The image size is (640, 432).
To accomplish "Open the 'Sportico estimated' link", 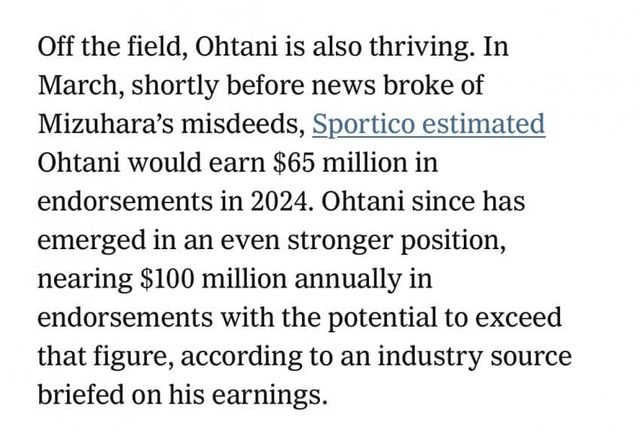I will click(x=428, y=124).
